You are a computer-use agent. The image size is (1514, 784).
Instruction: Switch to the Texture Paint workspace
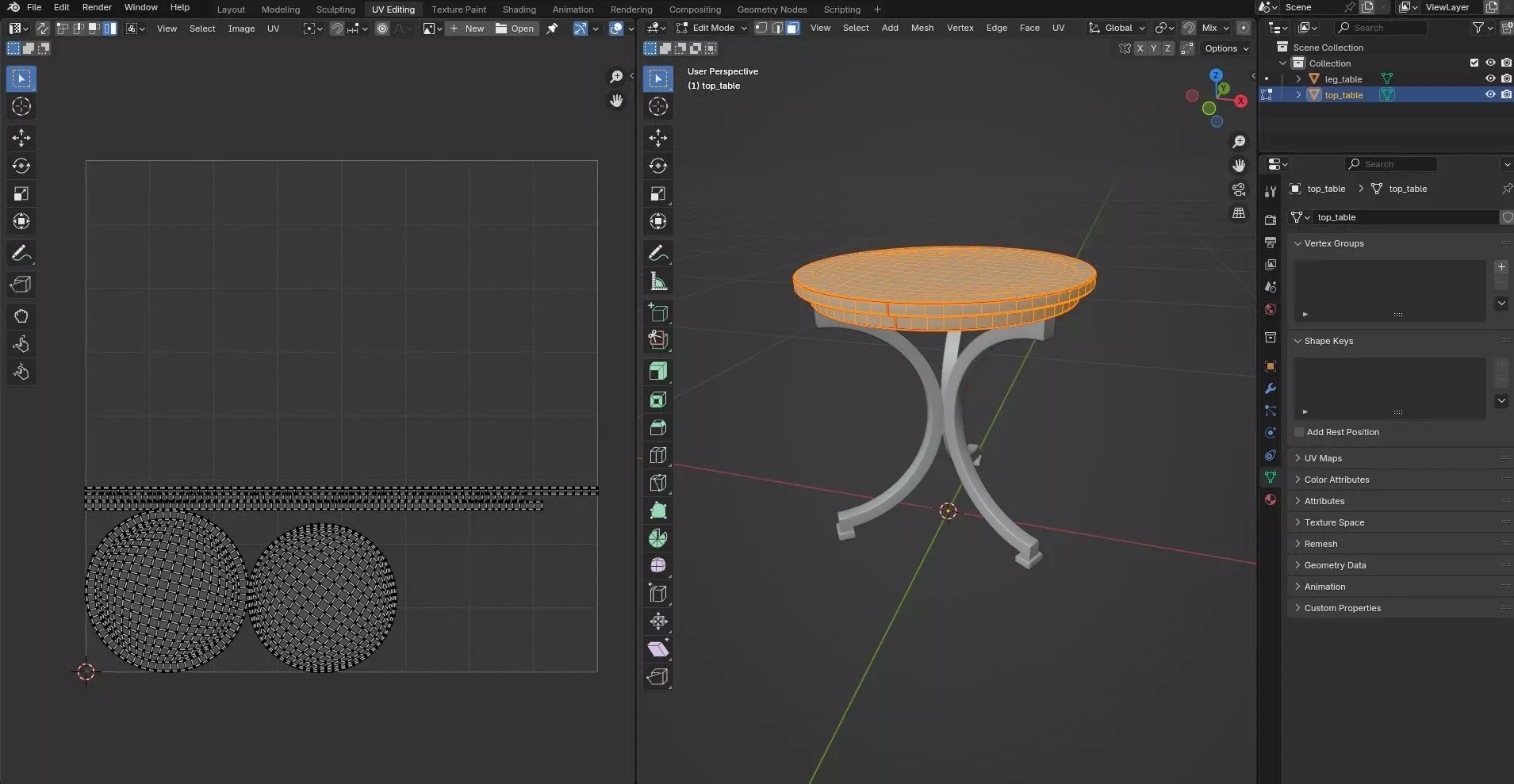pos(458,10)
